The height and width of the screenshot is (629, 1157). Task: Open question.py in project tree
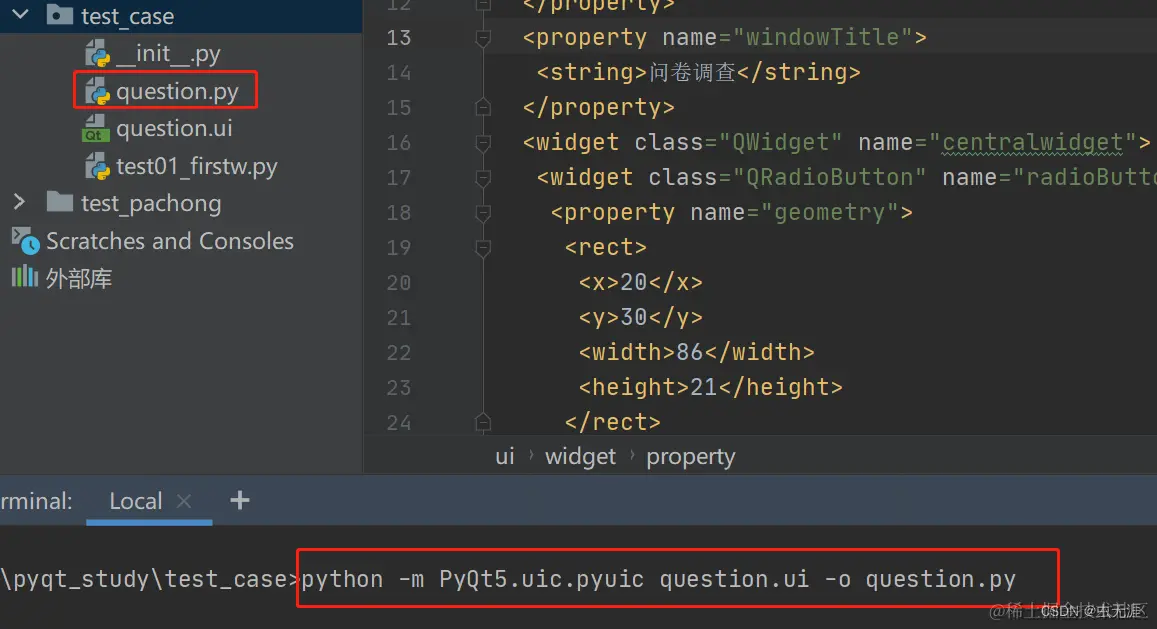177,91
